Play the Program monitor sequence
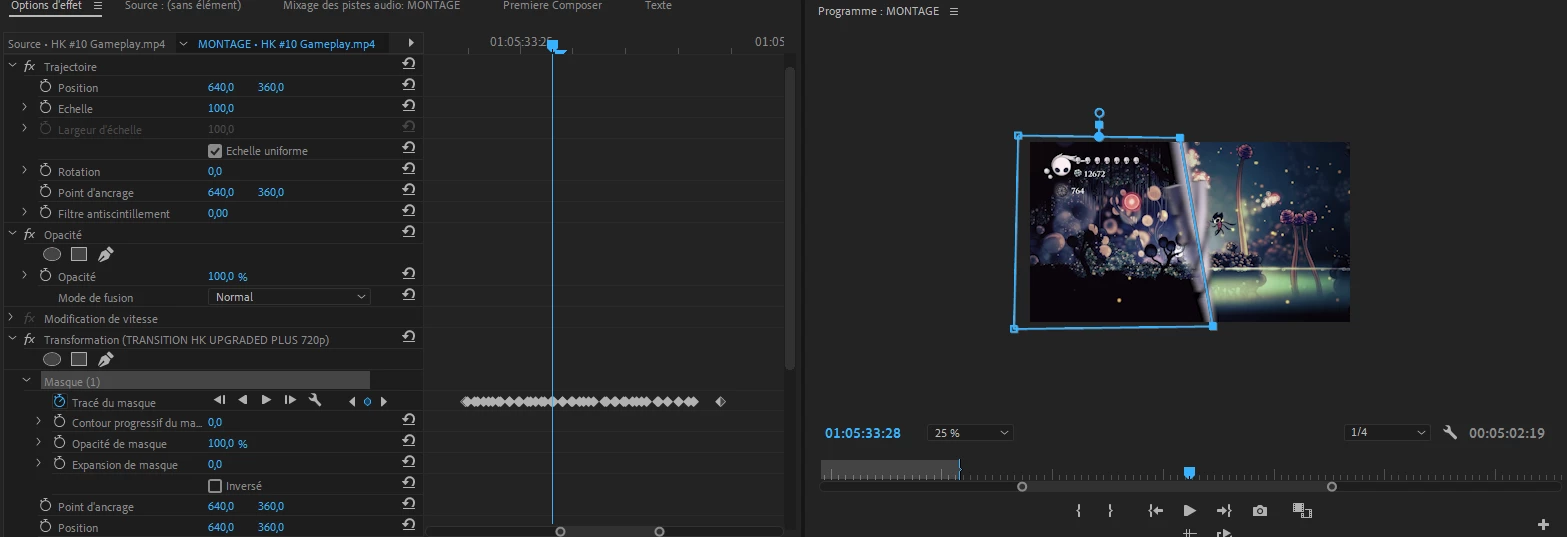 tap(1189, 511)
